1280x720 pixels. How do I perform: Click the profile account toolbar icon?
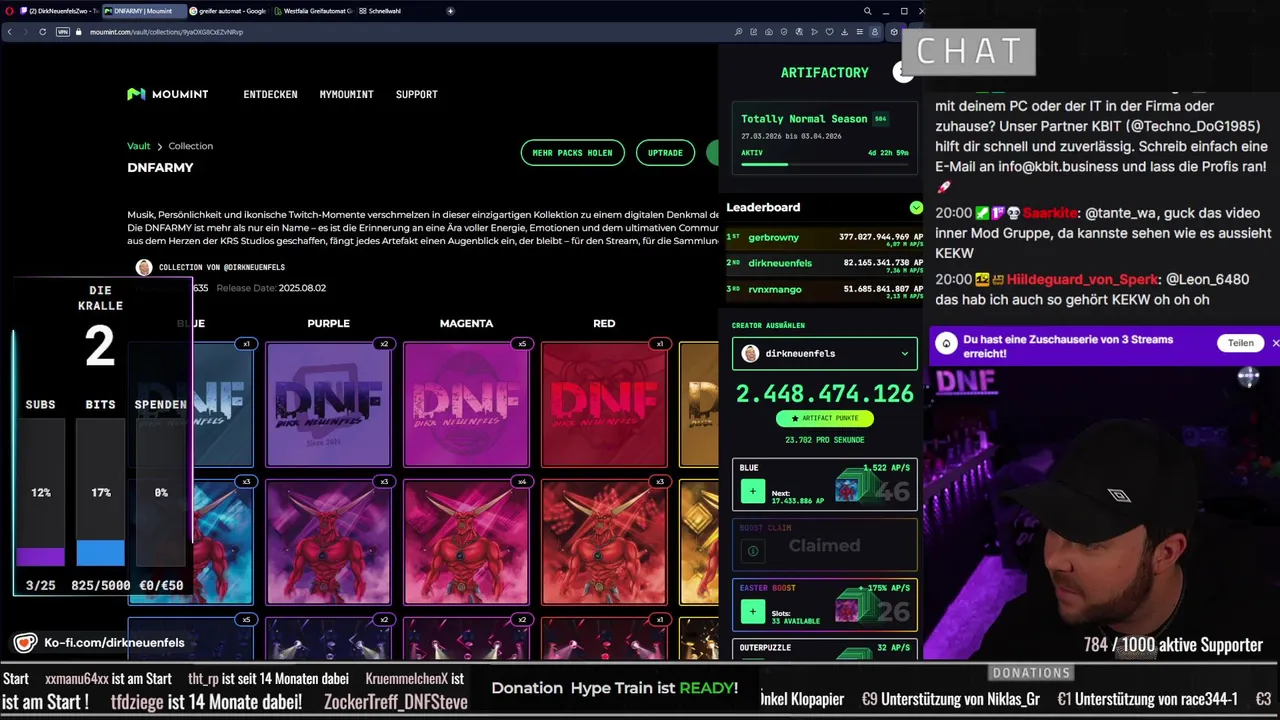875,32
